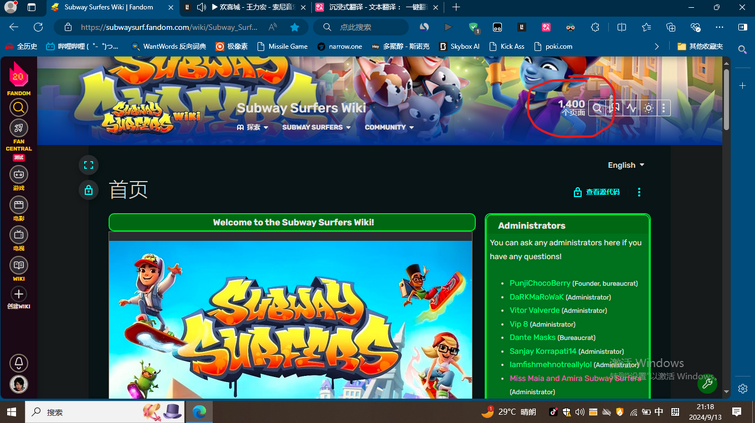Open the user avatar in Fandom sidebar
Viewport: 755px width, 423px height.
(19, 384)
